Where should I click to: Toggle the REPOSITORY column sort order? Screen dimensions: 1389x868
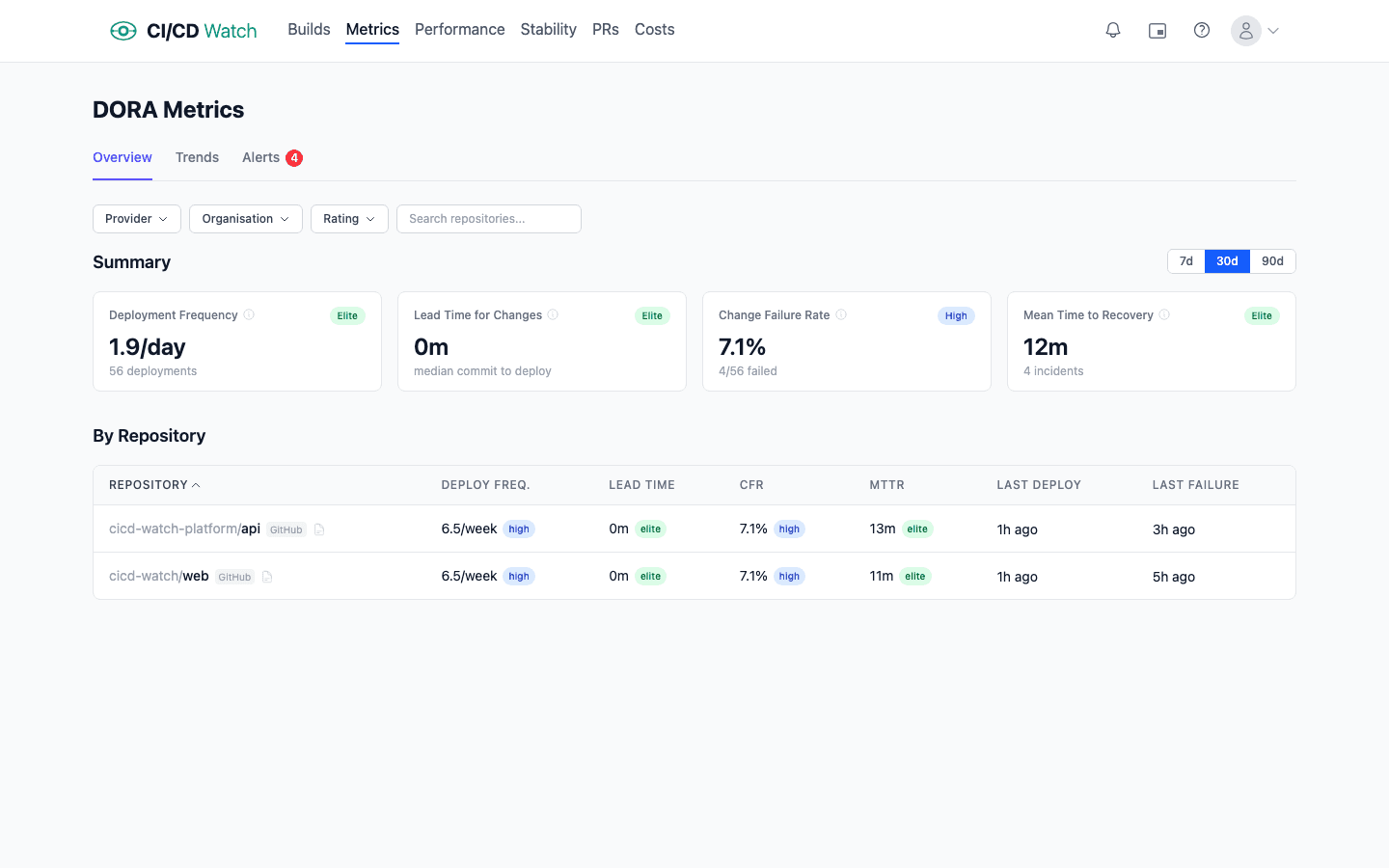(154, 485)
